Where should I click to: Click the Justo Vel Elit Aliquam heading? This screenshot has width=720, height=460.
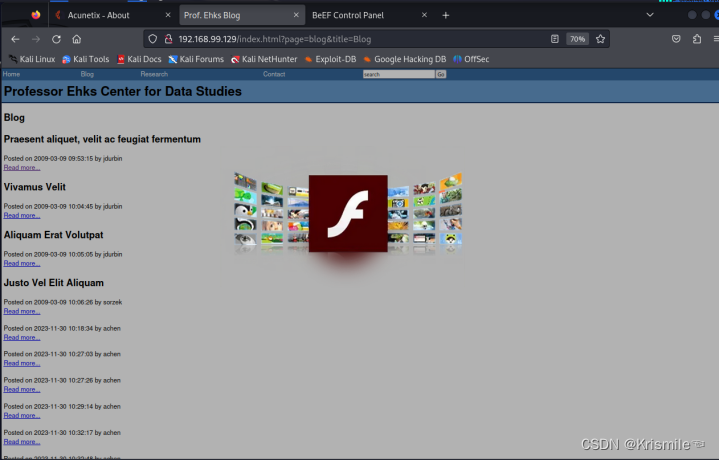point(54,283)
